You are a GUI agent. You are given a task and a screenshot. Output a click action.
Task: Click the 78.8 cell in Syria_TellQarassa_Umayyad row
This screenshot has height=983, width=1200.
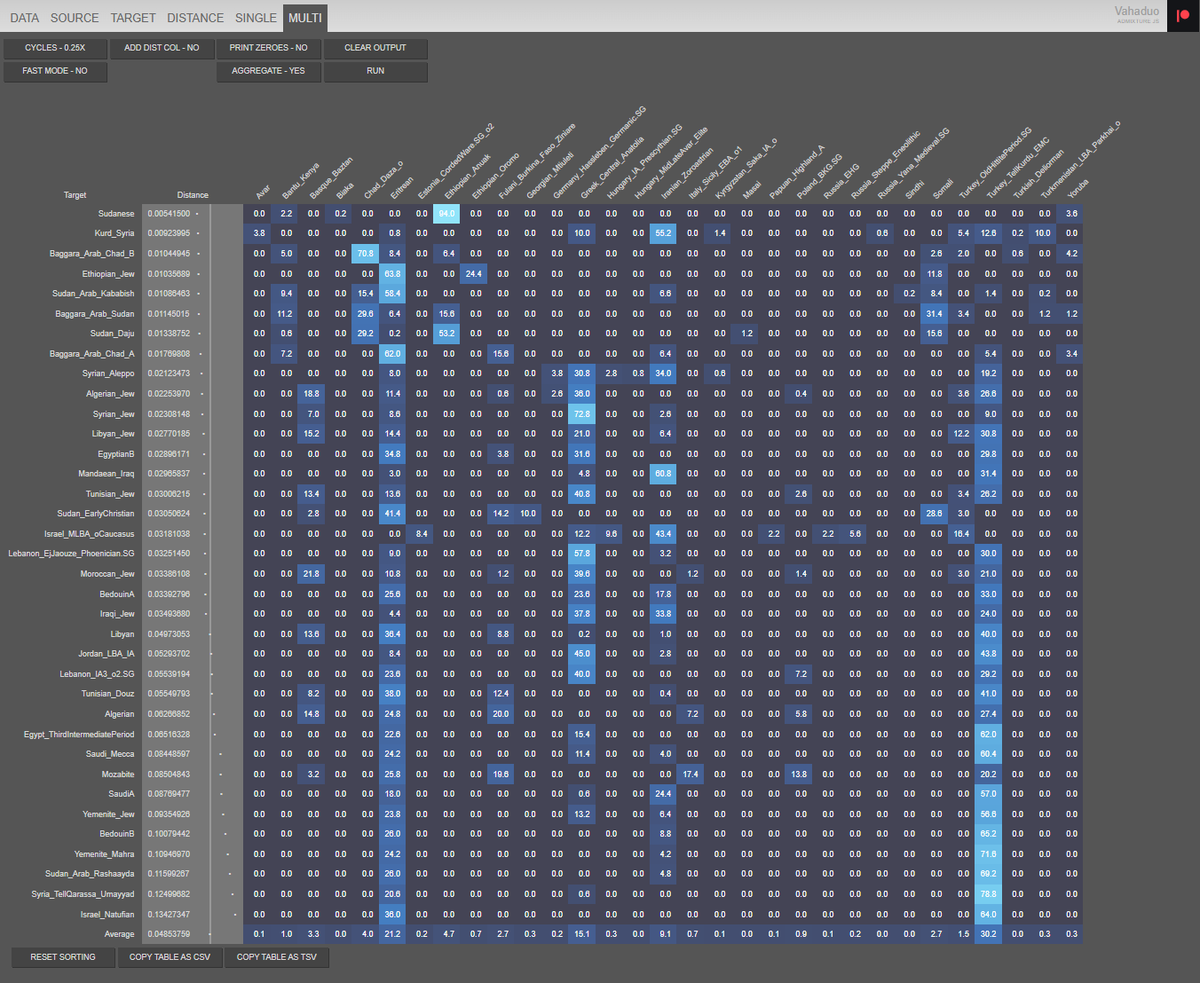click(x=988, y=894)
